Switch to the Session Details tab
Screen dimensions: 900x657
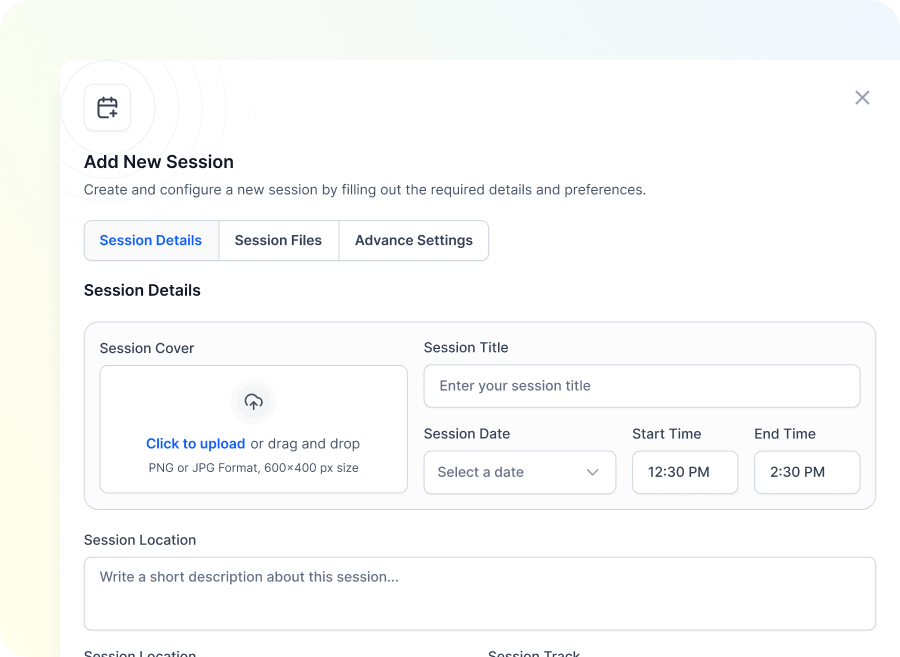(x=151, y=240)
